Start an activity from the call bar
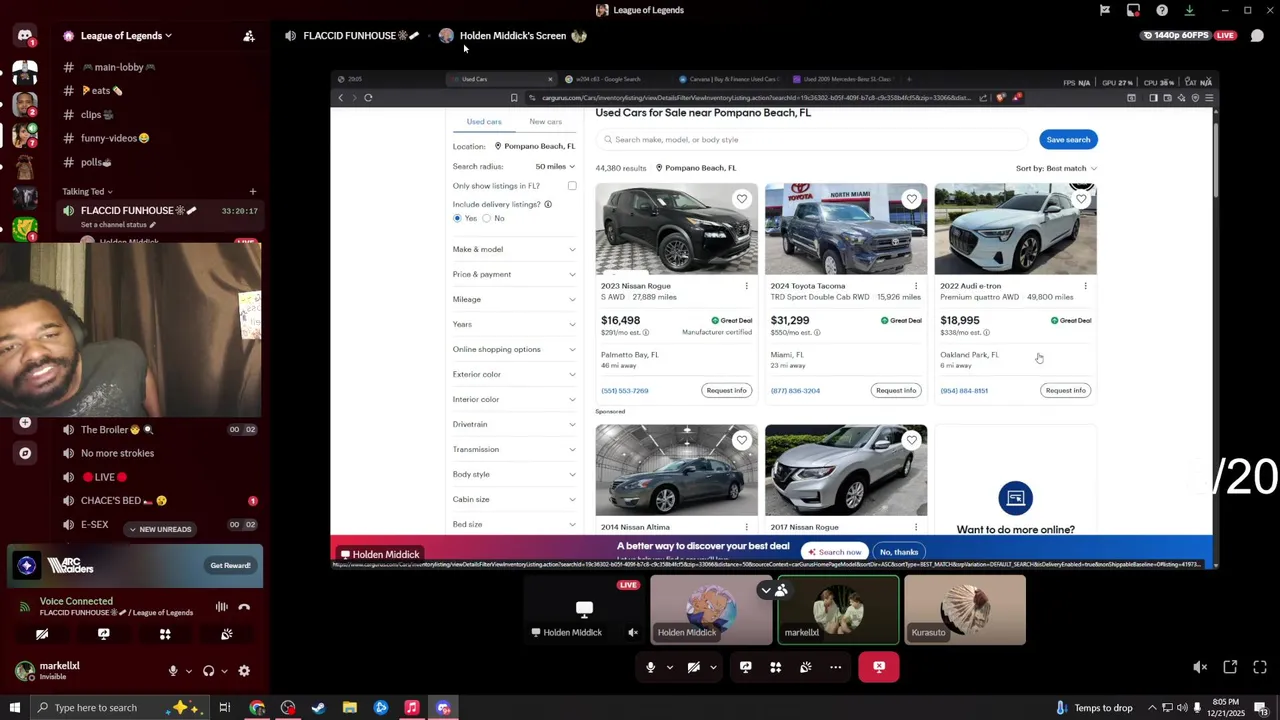This screenshot has height=720, width=1280. [775, 667]
